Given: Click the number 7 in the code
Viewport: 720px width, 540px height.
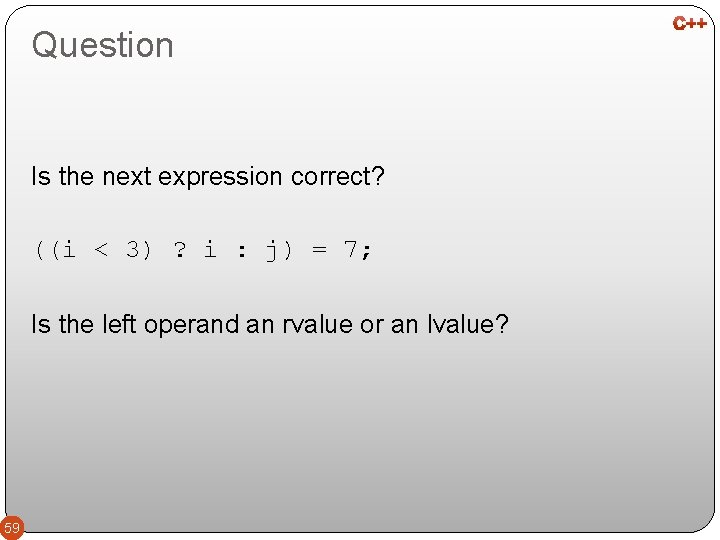Looking at the screenshot, I should [x=349, y=250].
